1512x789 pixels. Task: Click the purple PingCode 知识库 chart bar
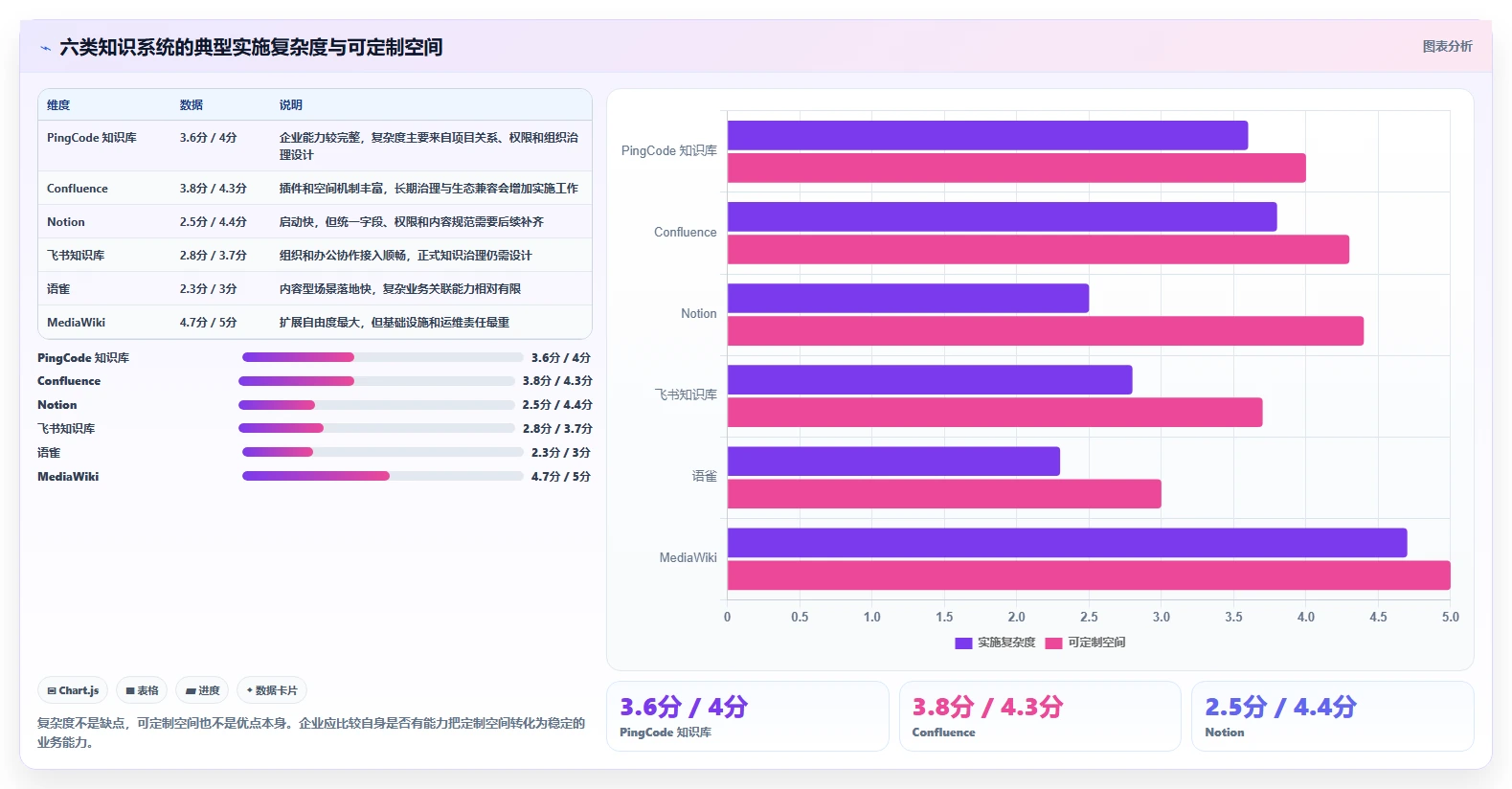point(987,135)
